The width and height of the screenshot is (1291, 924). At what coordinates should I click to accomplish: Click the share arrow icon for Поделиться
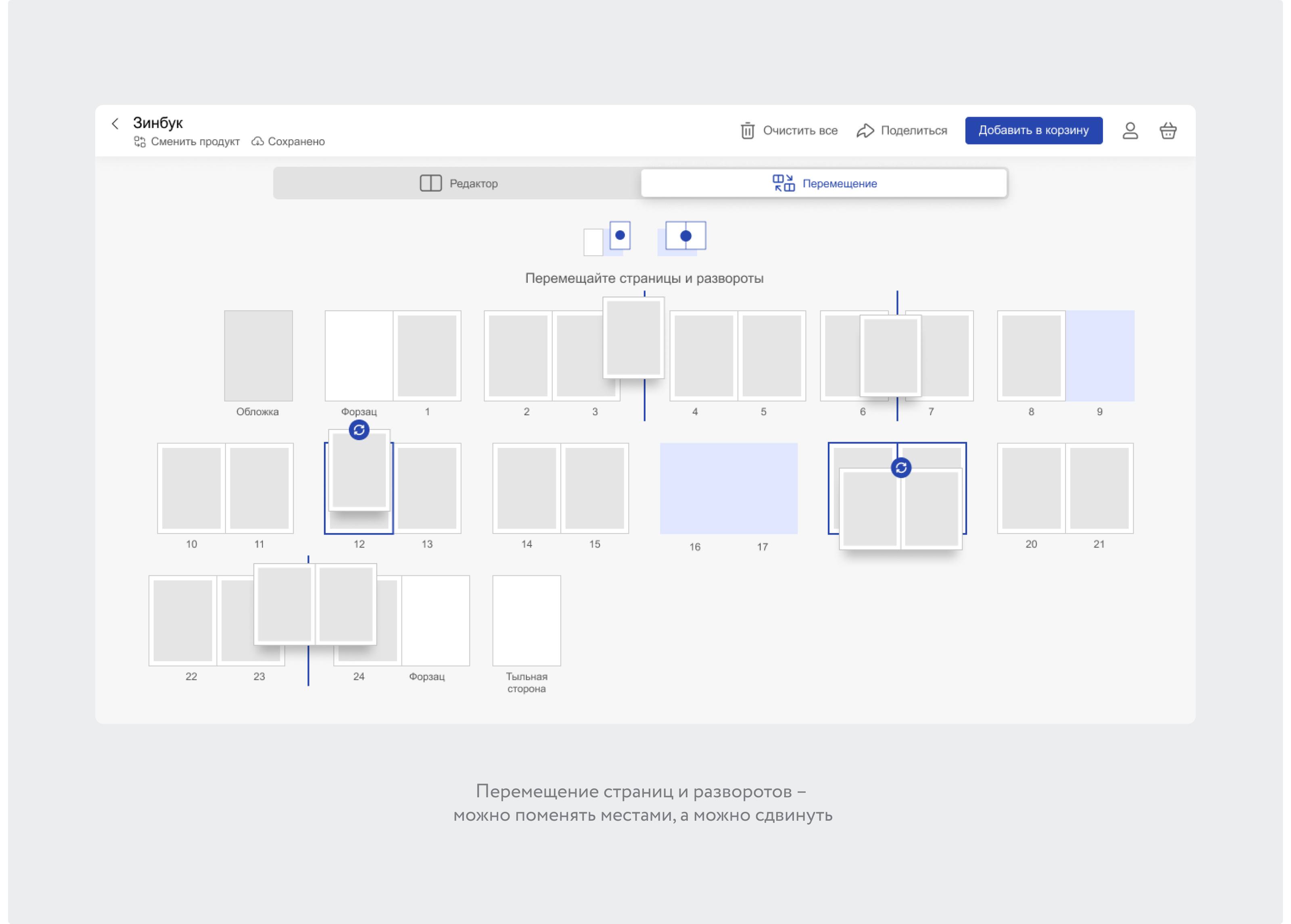click(865, 131)
